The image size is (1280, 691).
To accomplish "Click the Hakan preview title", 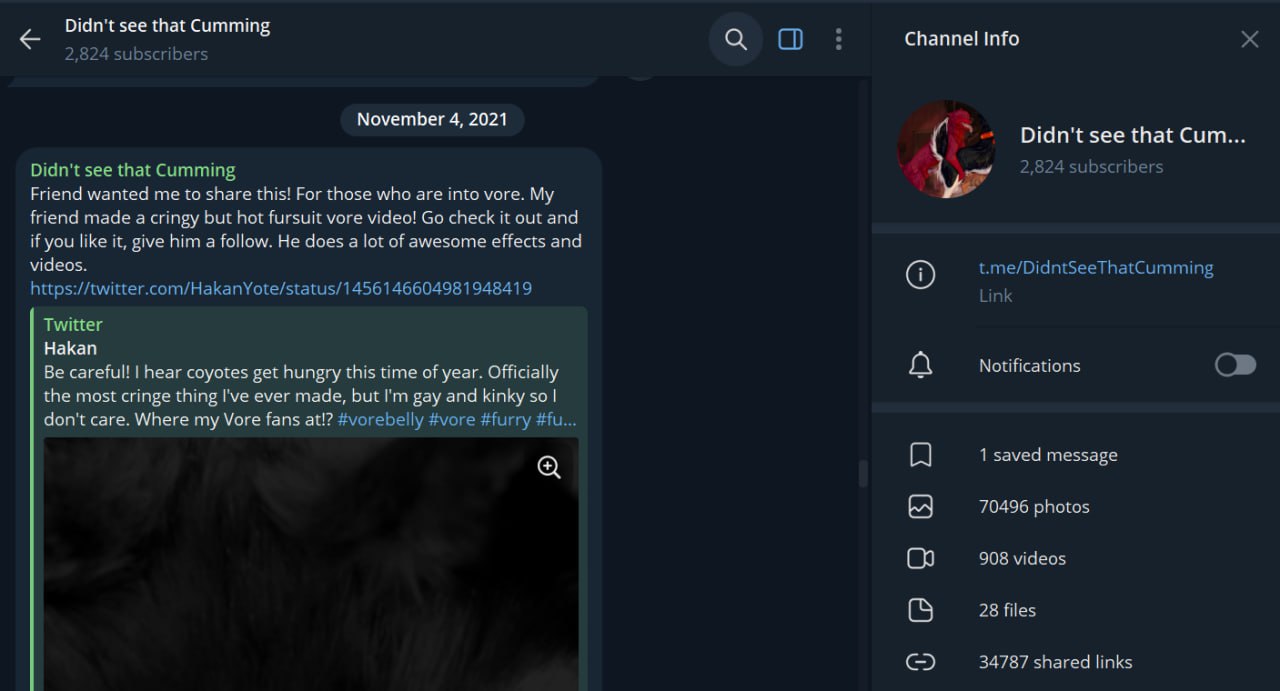I will point(70,348).
